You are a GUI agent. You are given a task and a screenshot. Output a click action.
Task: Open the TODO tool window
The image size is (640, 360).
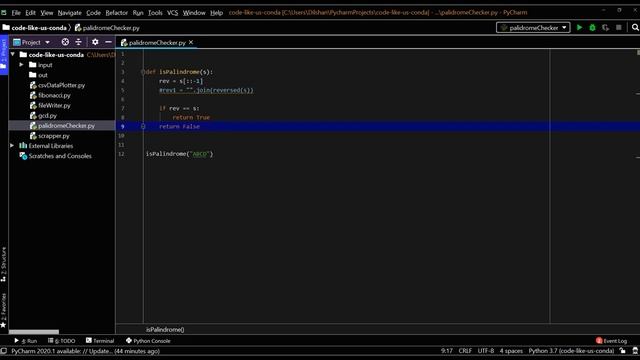62,341
